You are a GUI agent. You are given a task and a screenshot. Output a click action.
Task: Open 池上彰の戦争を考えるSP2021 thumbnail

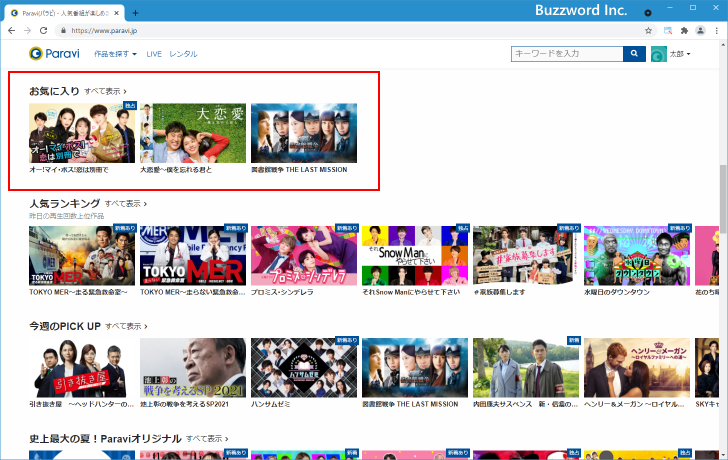(193, 368)
